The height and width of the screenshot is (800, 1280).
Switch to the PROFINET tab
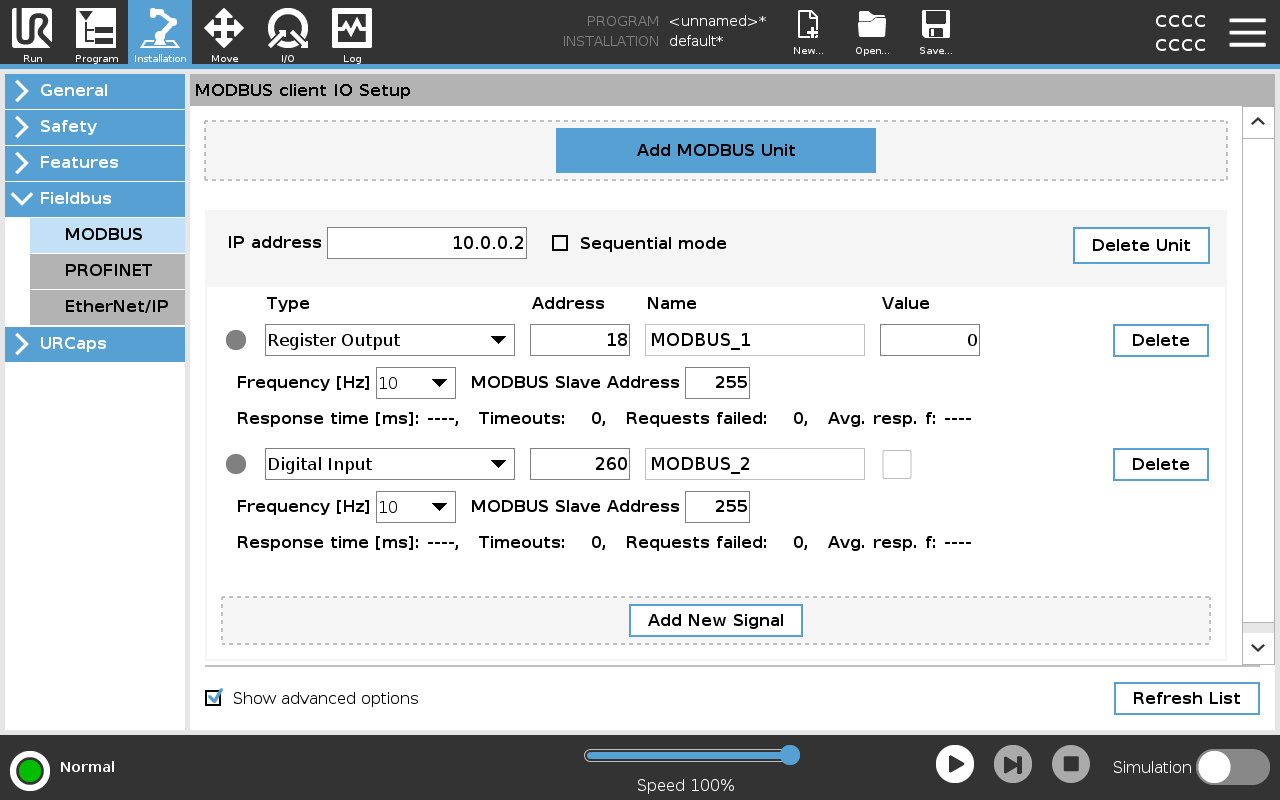tap(106, 270)
